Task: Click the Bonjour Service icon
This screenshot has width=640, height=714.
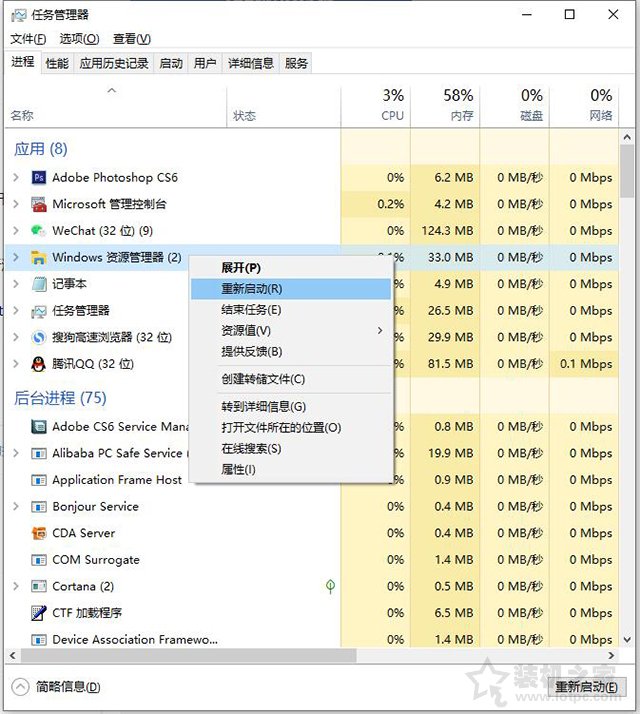Action: click(x=39, y=507)
